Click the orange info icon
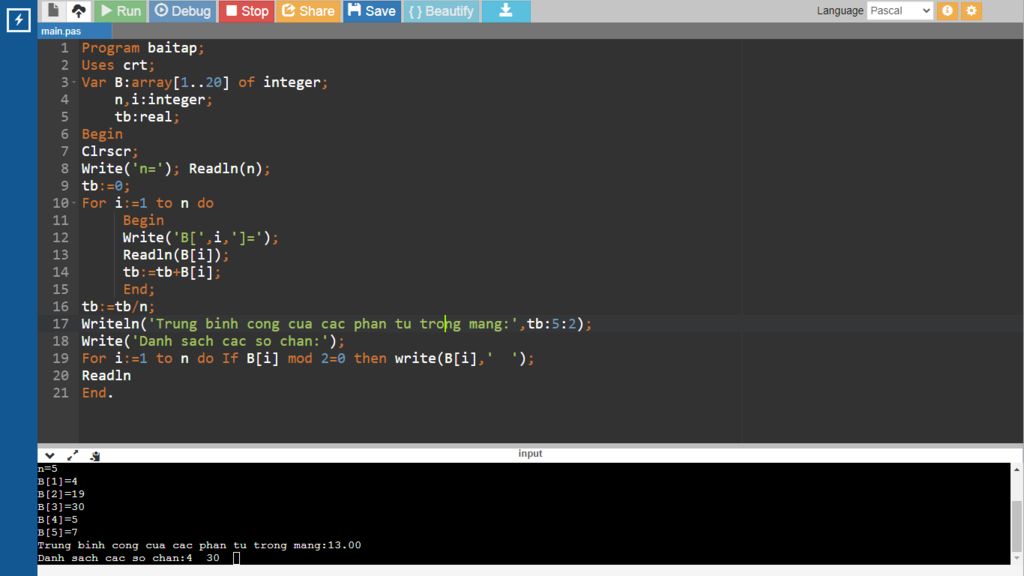Image resolution: width=1024 pixels, height=576 pixels. (947, 10)
